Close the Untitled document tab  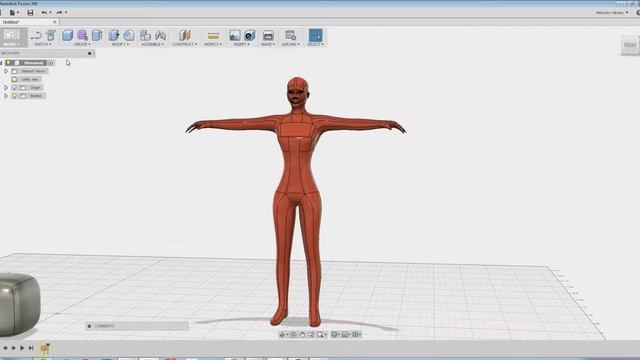(x=55, y=22)
